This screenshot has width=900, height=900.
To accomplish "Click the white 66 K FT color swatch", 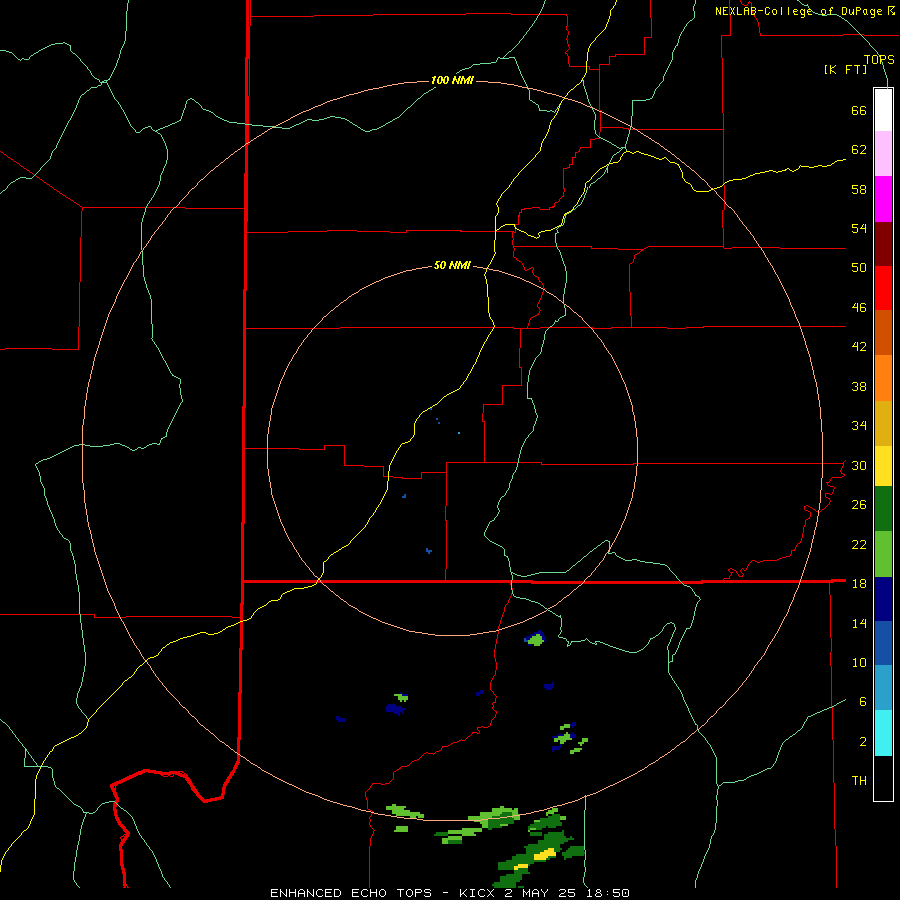I will pyautogui.click(x=883, y=110).
